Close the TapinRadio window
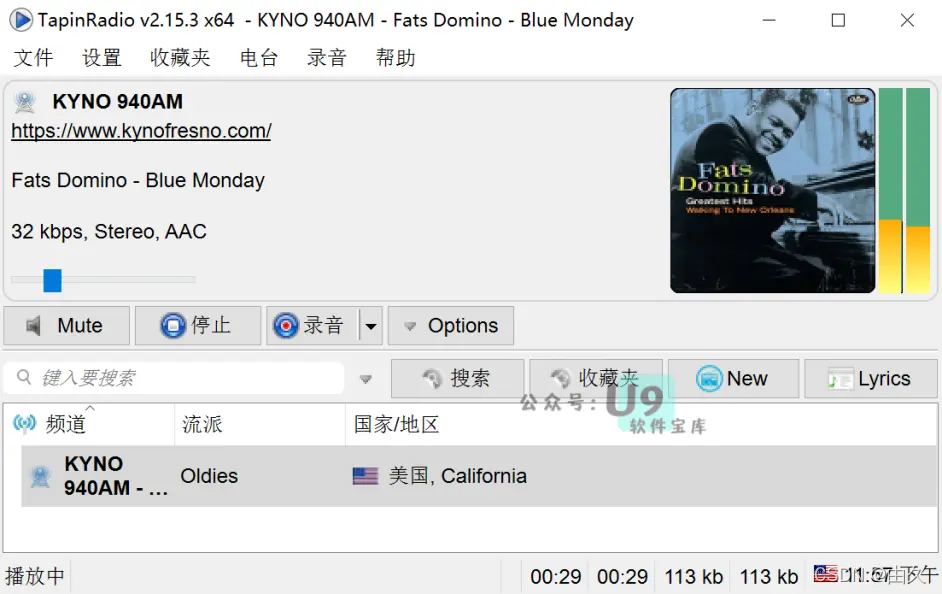The width and height of the screenshot is (942, 594). pos(907,20)
